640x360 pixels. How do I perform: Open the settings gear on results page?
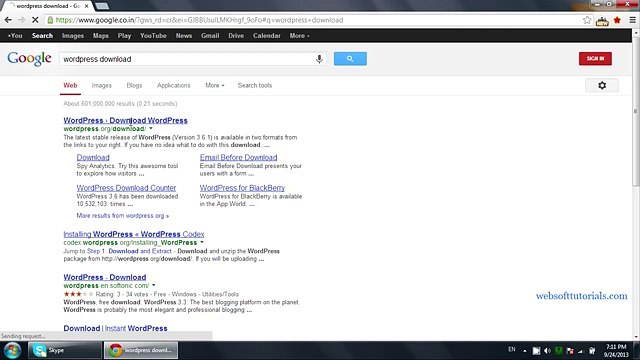tap(602, 85)
